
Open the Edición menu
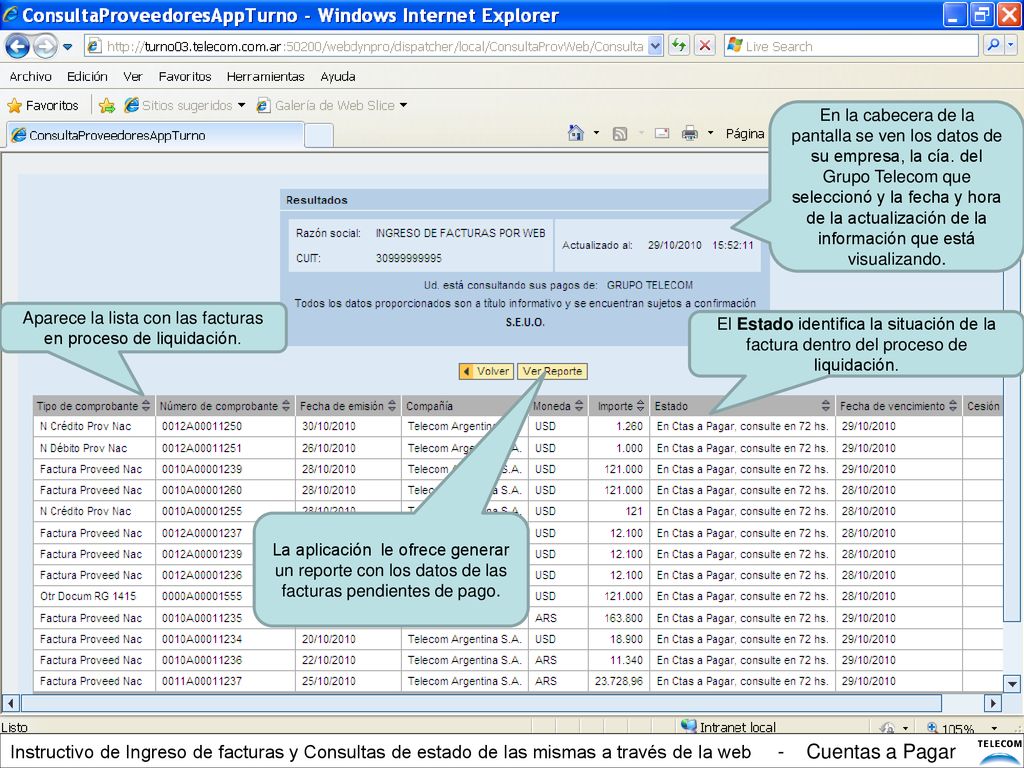click(x=87, y=76)
